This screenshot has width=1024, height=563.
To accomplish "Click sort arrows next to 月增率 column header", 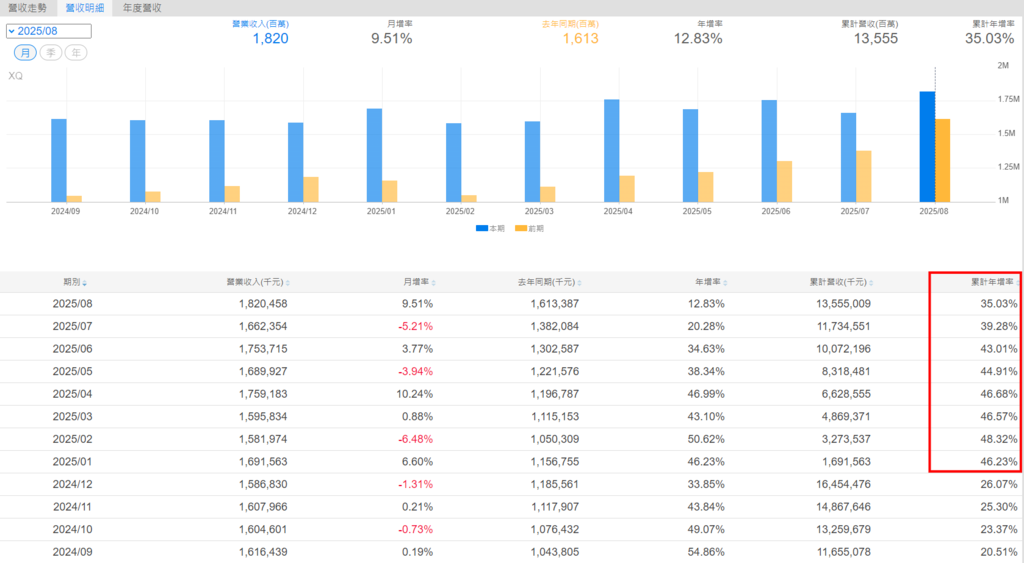I will click(x=434, y=283).
